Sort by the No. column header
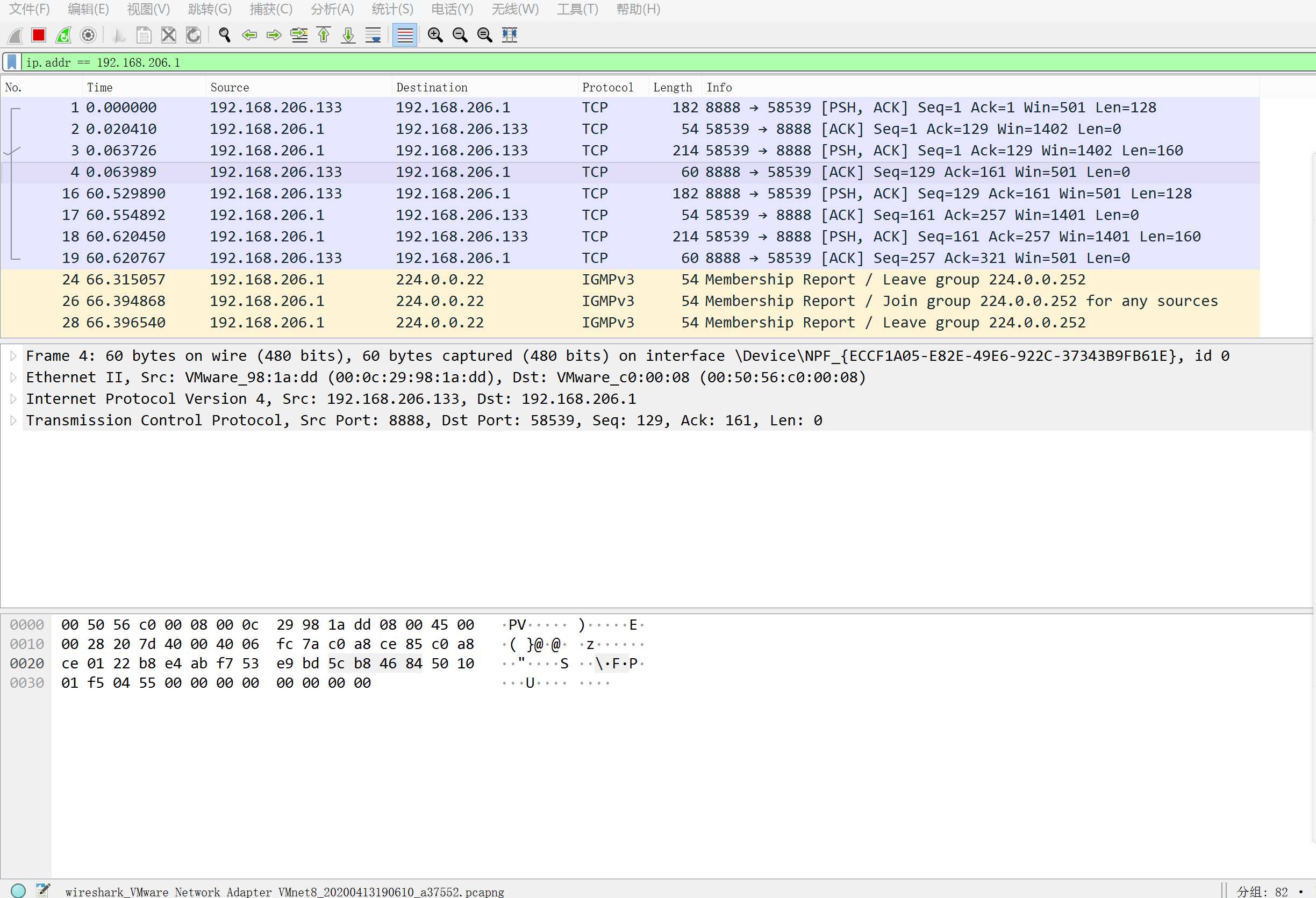 [42, 87]
